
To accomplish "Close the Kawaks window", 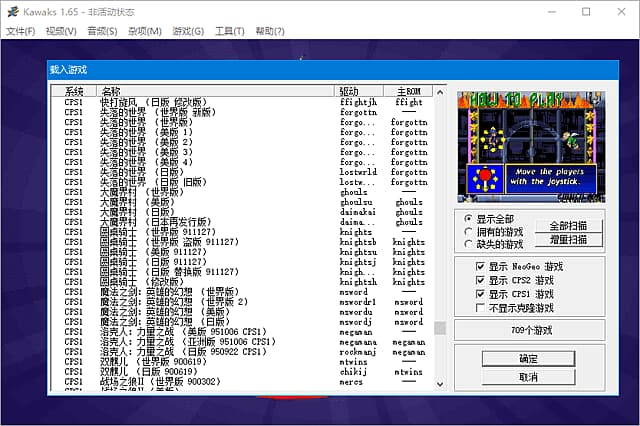I will pyautogui.click(x=619, y=12).
